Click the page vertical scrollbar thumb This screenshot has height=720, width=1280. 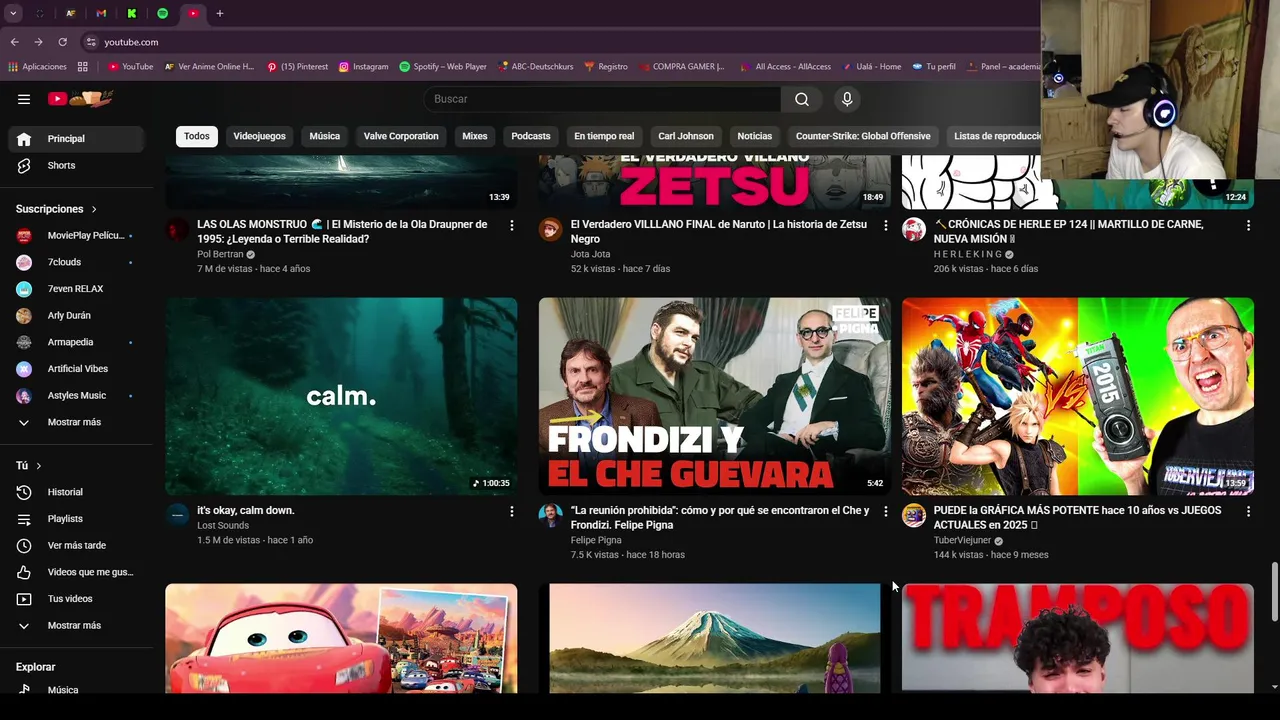click(1274, 592)
